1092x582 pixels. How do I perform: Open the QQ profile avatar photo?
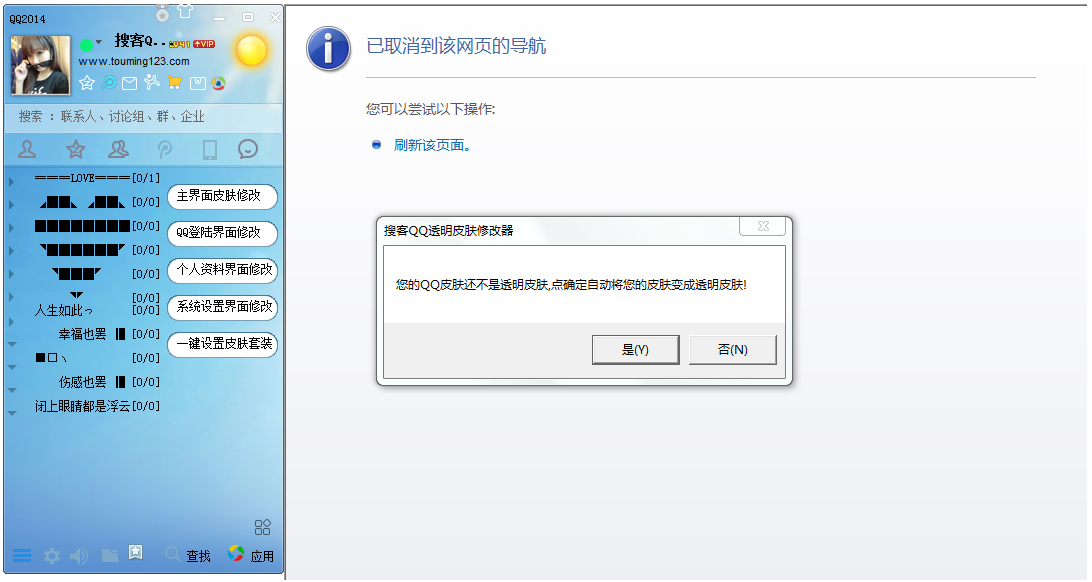click(40, 65)
